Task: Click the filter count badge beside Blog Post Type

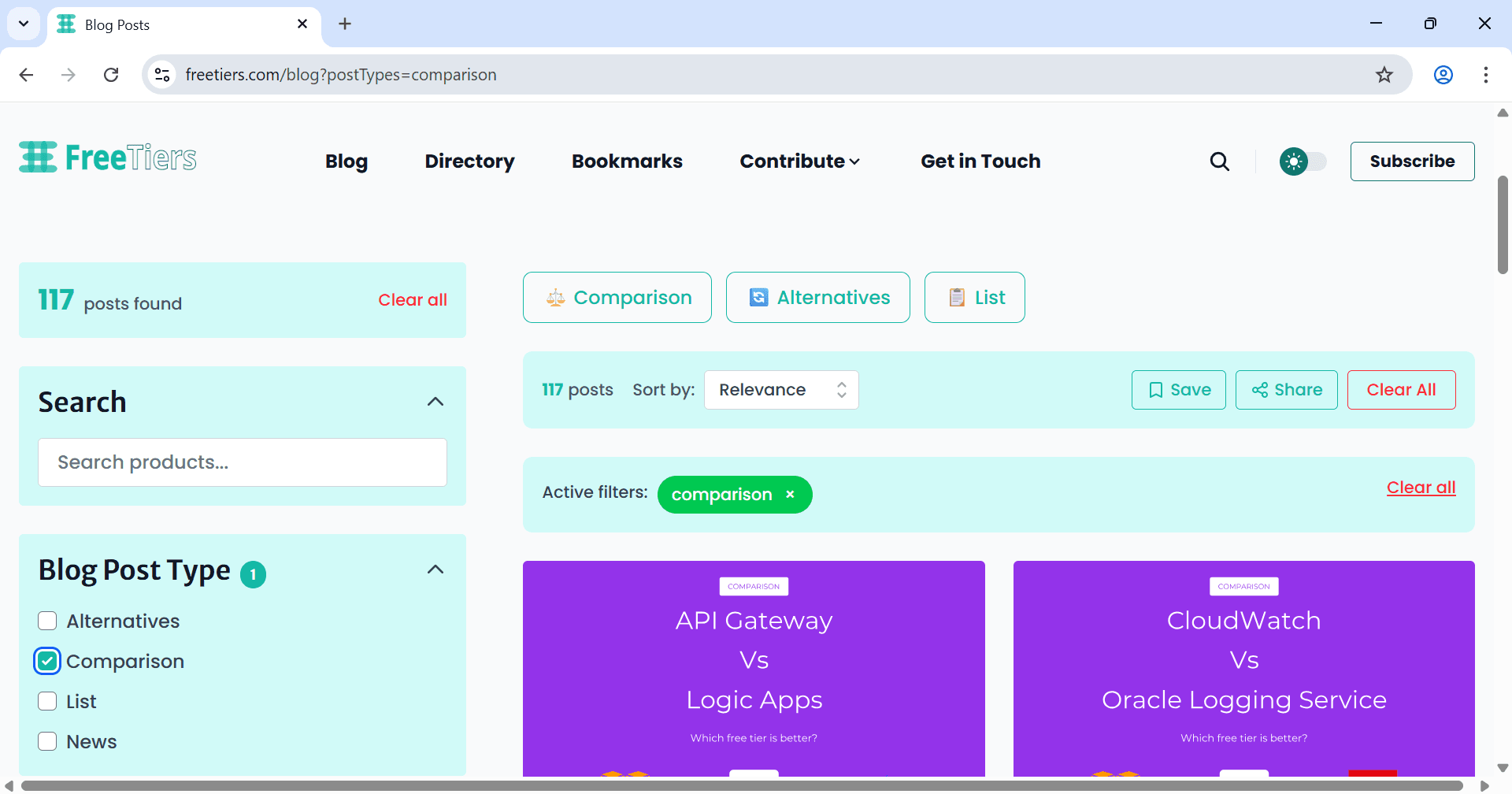Action: click(x=253, y=575)
